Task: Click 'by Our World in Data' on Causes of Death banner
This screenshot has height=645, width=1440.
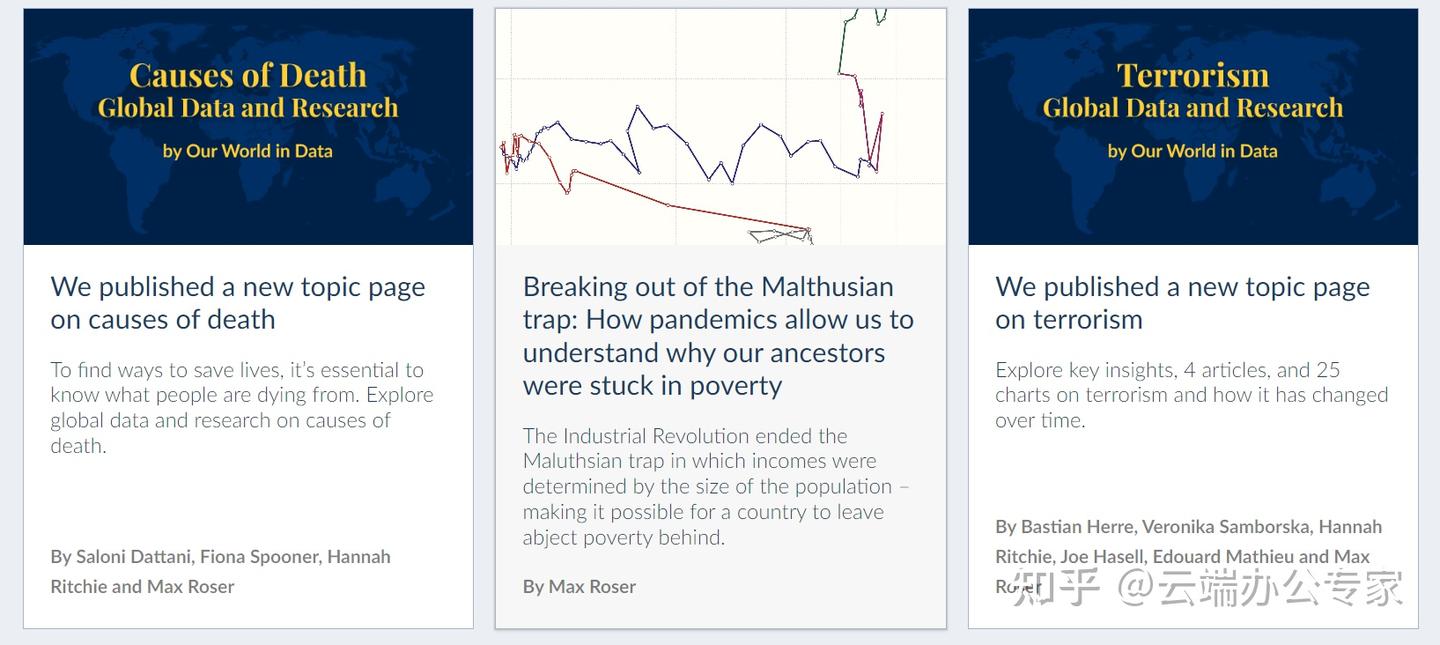Action: (x=248, y=151)
